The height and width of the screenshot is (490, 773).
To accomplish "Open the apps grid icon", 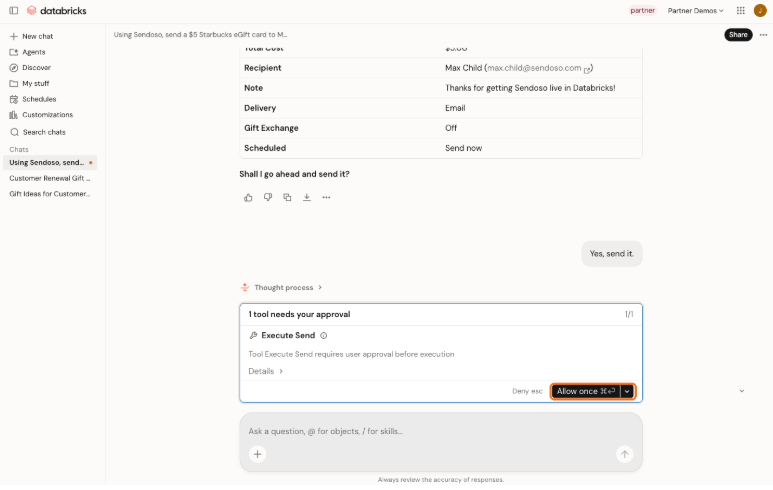I will tap(740, 10).
